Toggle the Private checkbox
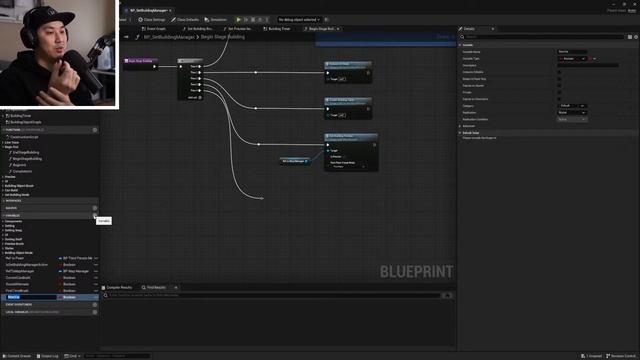 tap(559, 92)
